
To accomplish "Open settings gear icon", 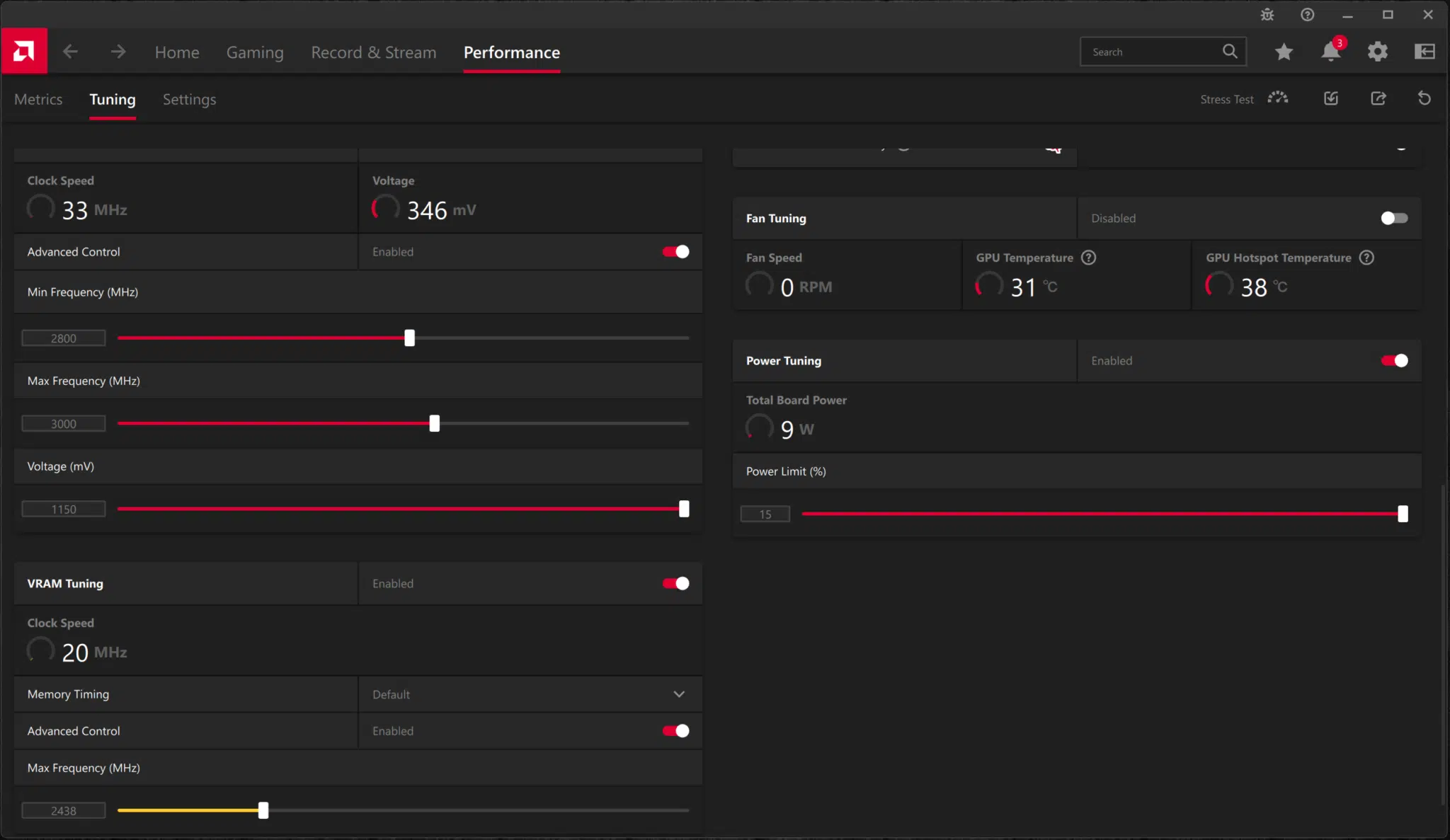I will tap(1378, 52).
